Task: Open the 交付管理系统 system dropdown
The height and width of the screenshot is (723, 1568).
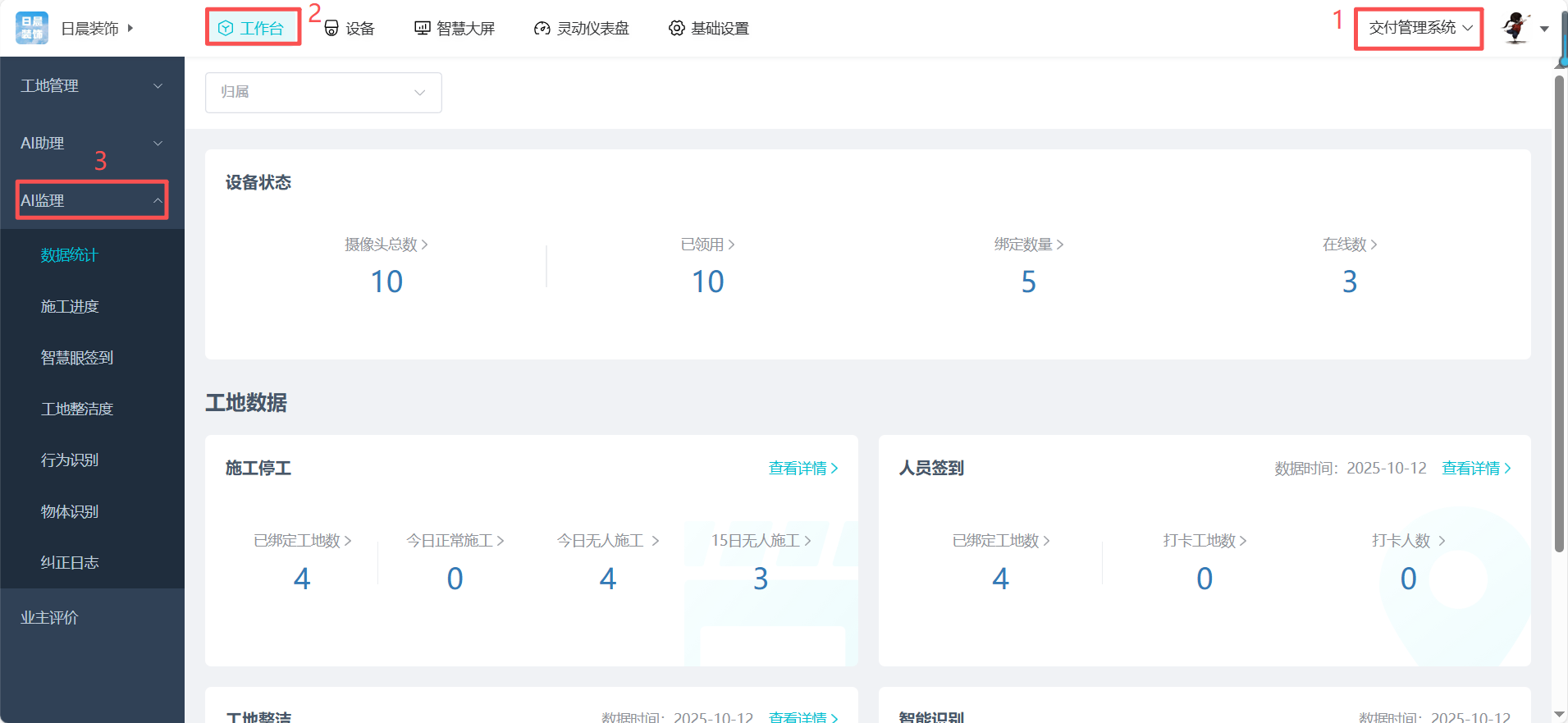Action: click(x=1419, y=28)
